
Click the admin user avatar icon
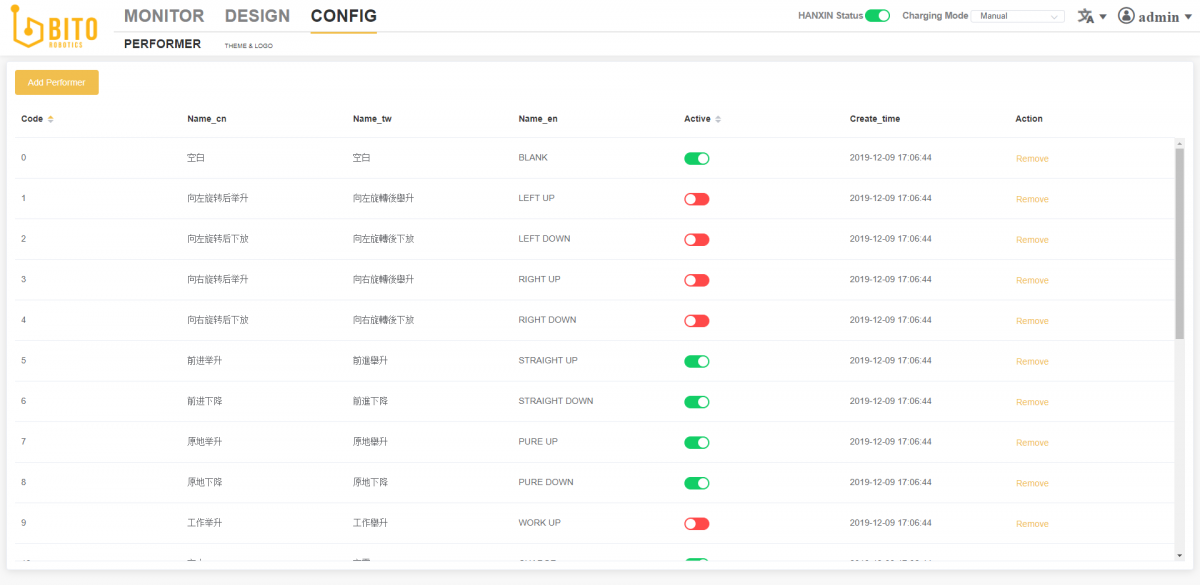pyautogui.click(x=1127, y=16)
